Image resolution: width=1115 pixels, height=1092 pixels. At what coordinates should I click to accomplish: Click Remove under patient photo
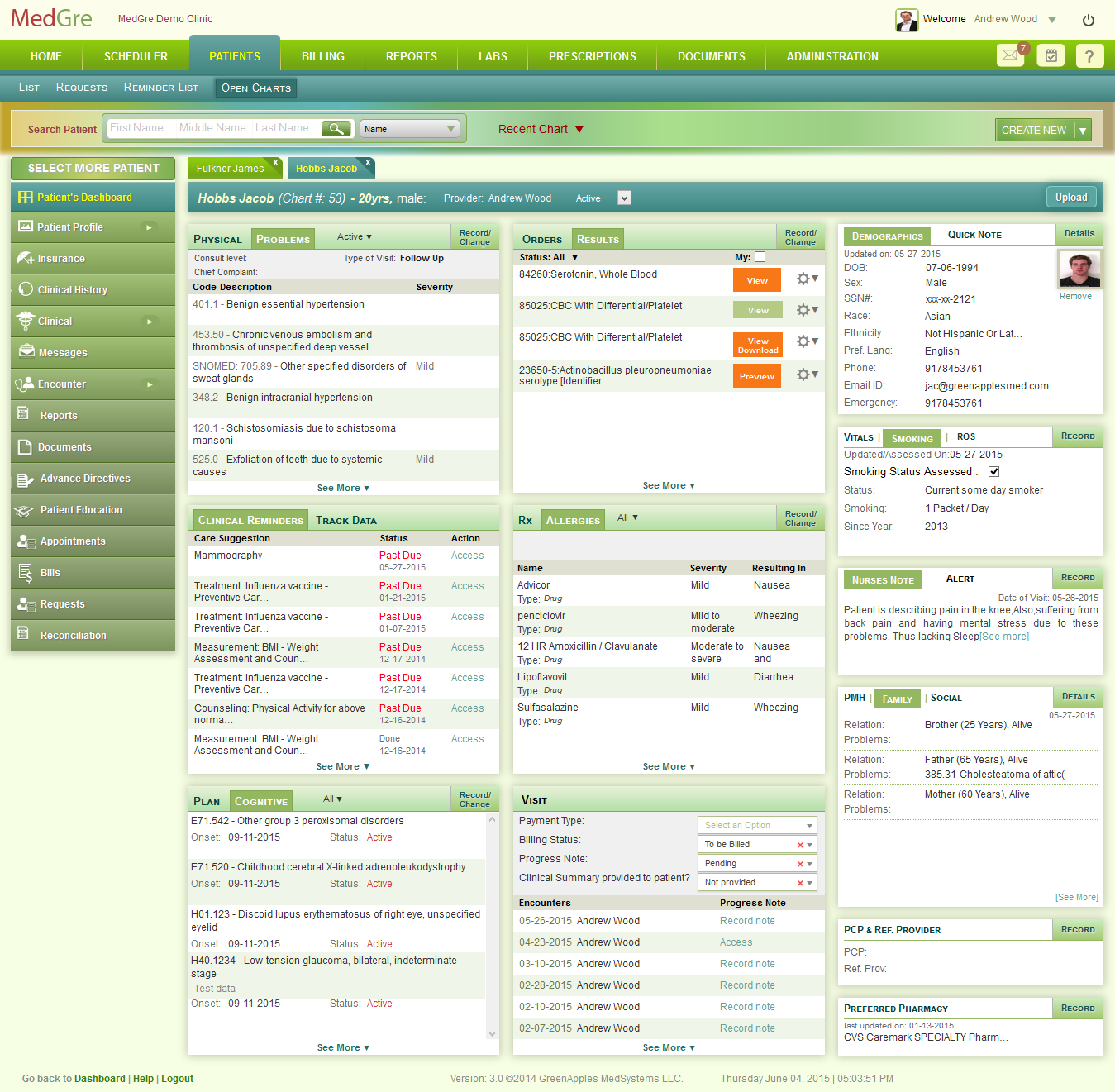pyautogui.click(x=1075, y=296)
